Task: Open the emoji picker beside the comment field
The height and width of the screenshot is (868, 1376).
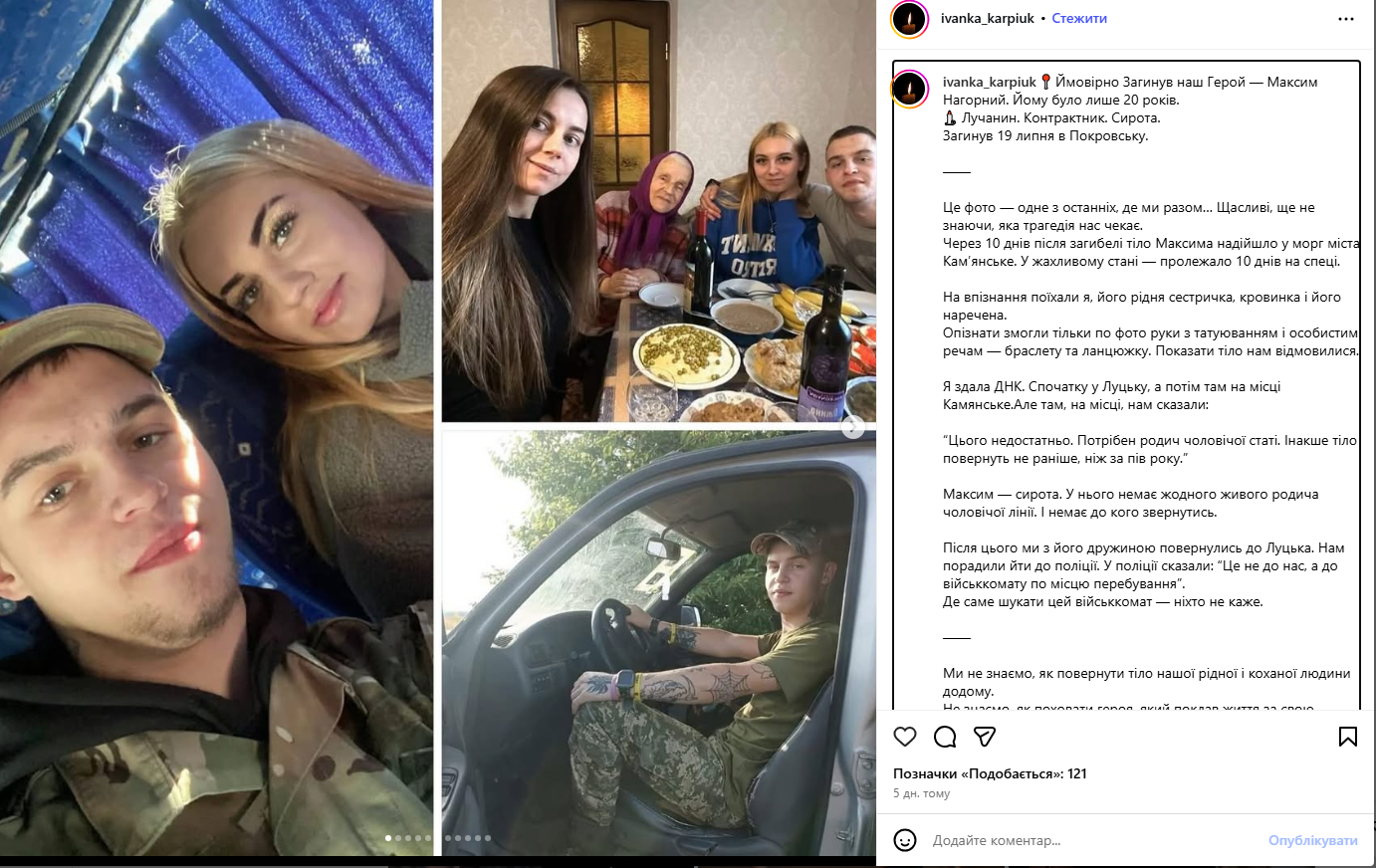Action: point(905,840)
